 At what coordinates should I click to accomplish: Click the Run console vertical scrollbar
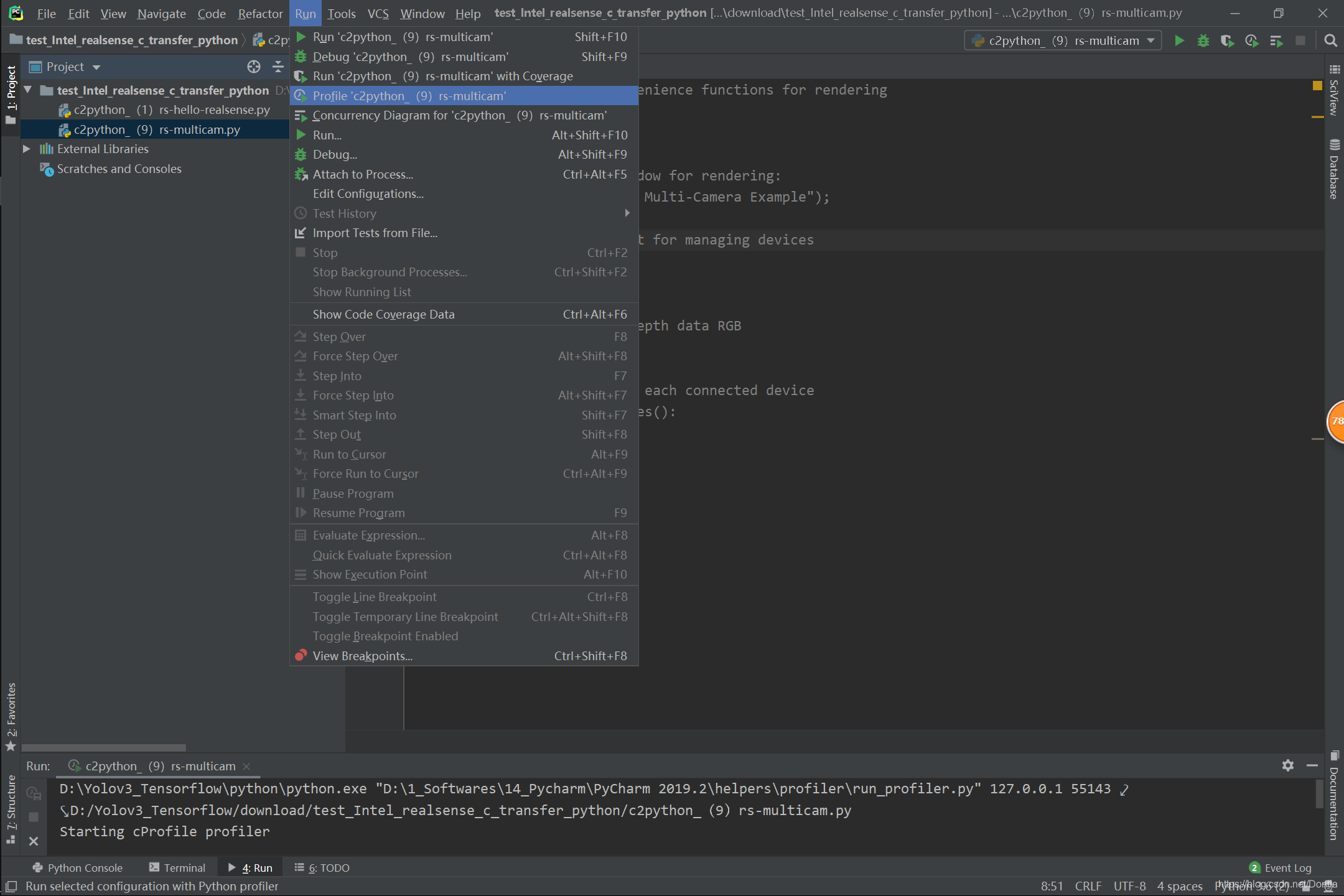(x=1318, y=794)
